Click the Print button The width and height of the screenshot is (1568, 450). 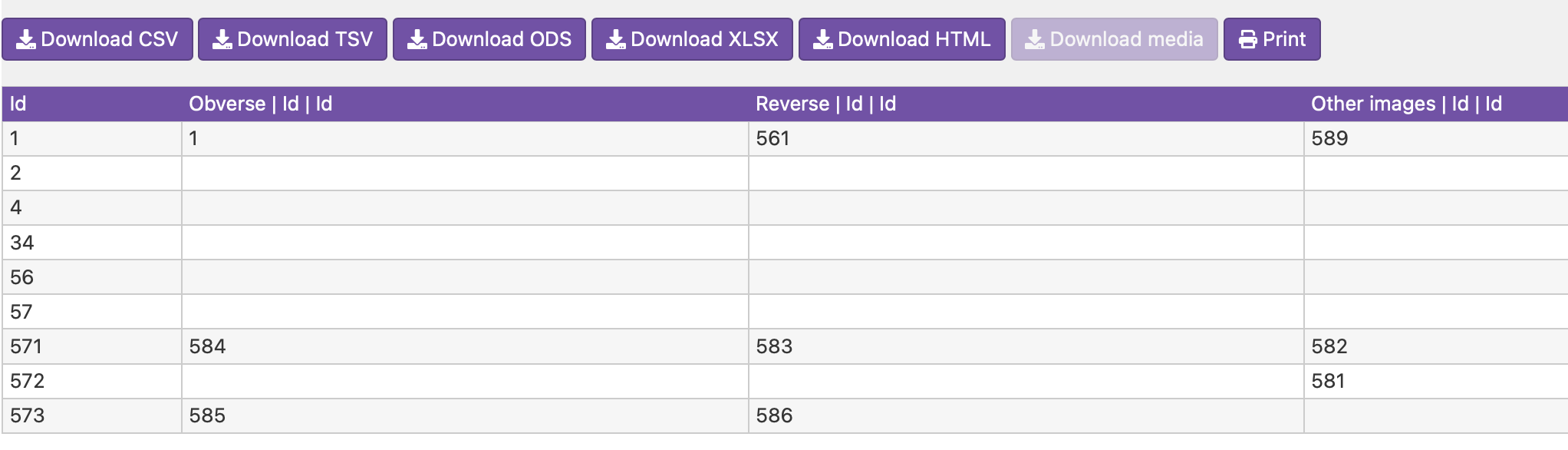point(1271,39)
